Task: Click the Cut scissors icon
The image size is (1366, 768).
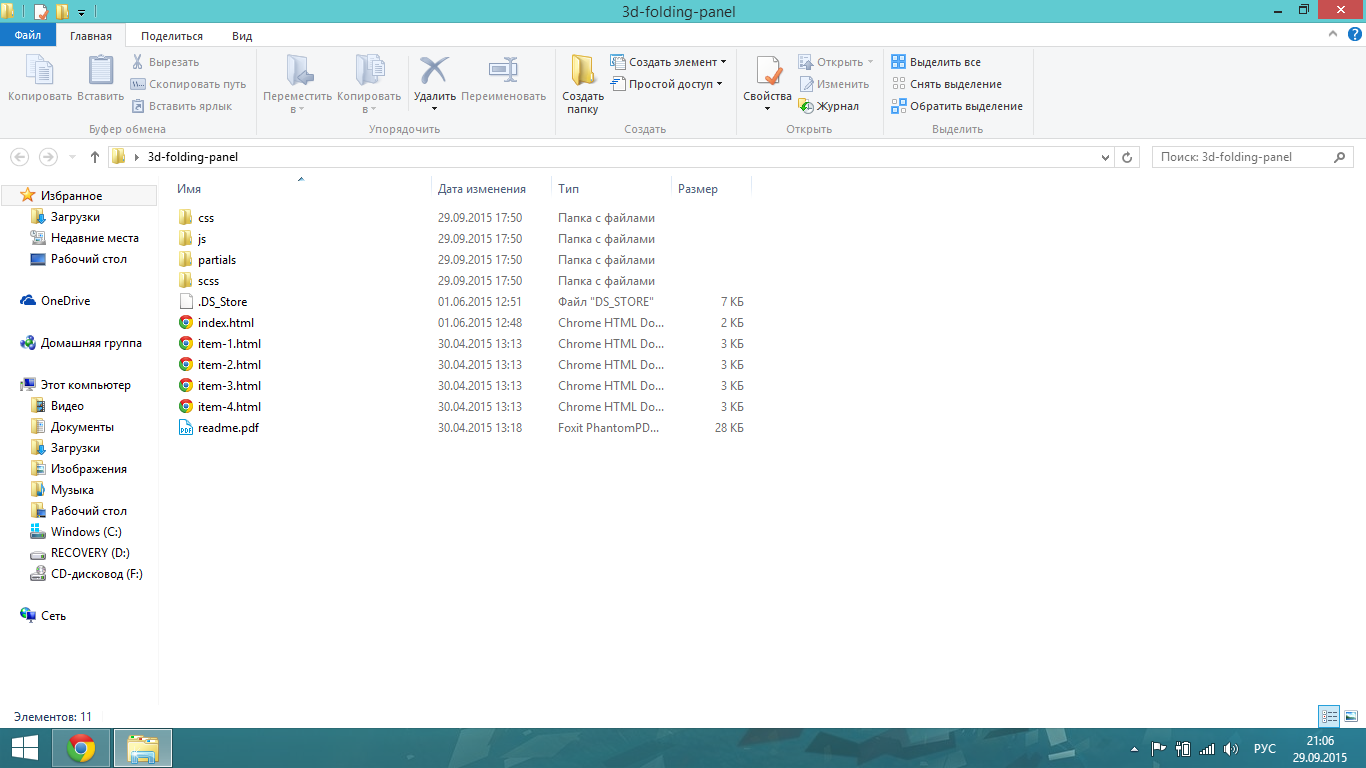Action: (138, 62)
